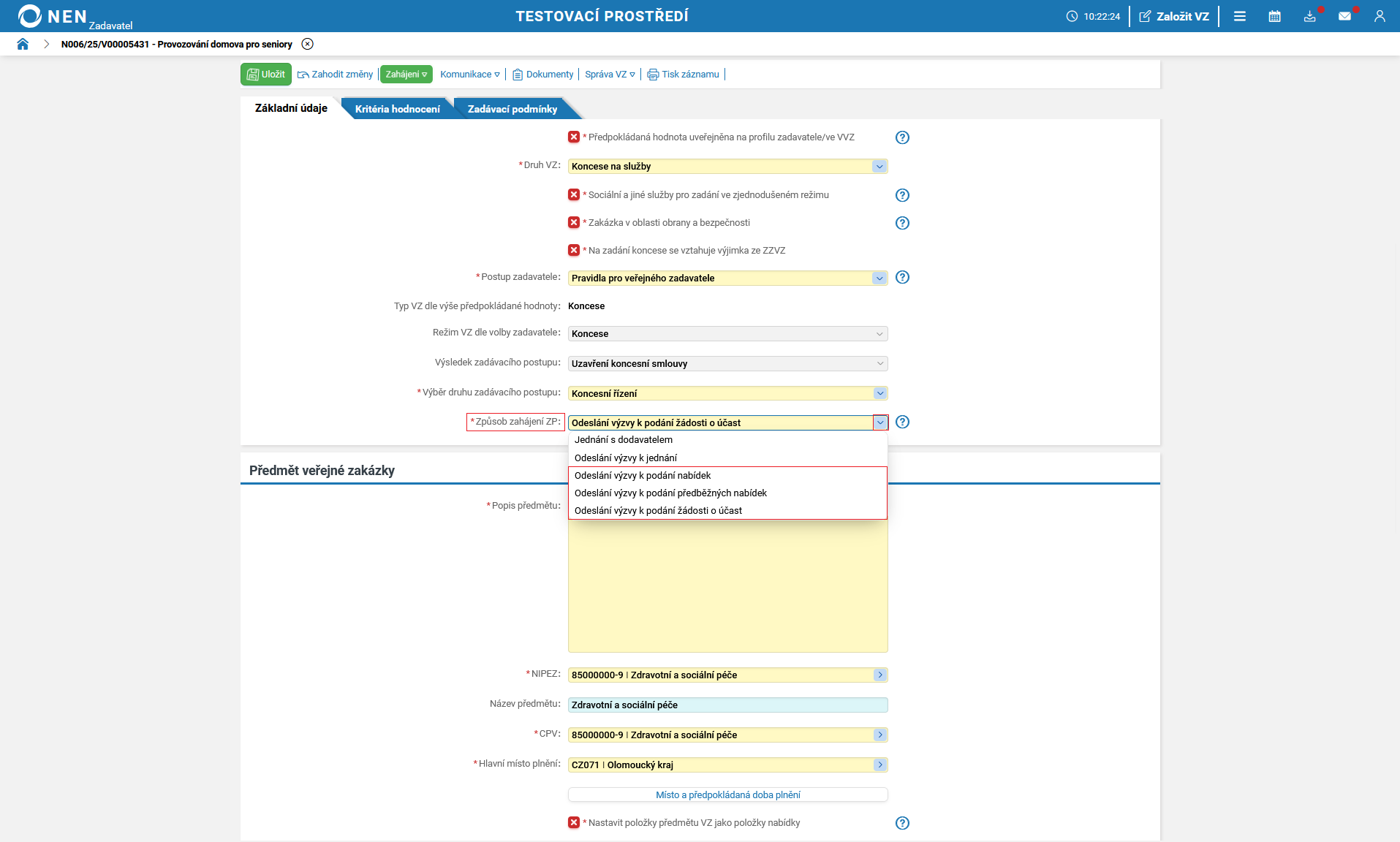Go to the home page icon

point(23,44)
